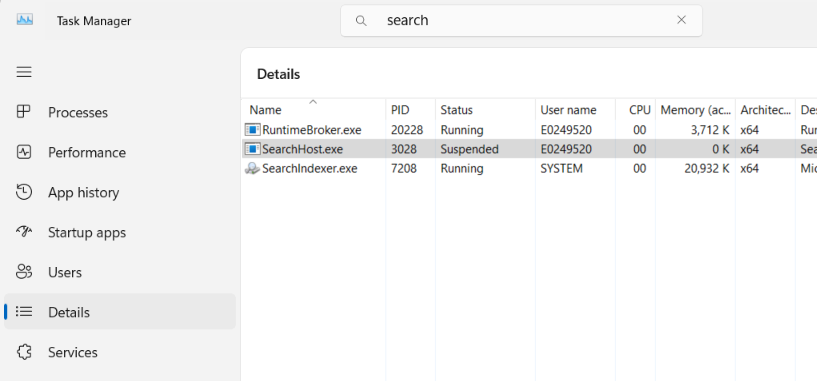Click the Details page heading
The height and width of the screenshot is (381, 817).
(279, 74)
